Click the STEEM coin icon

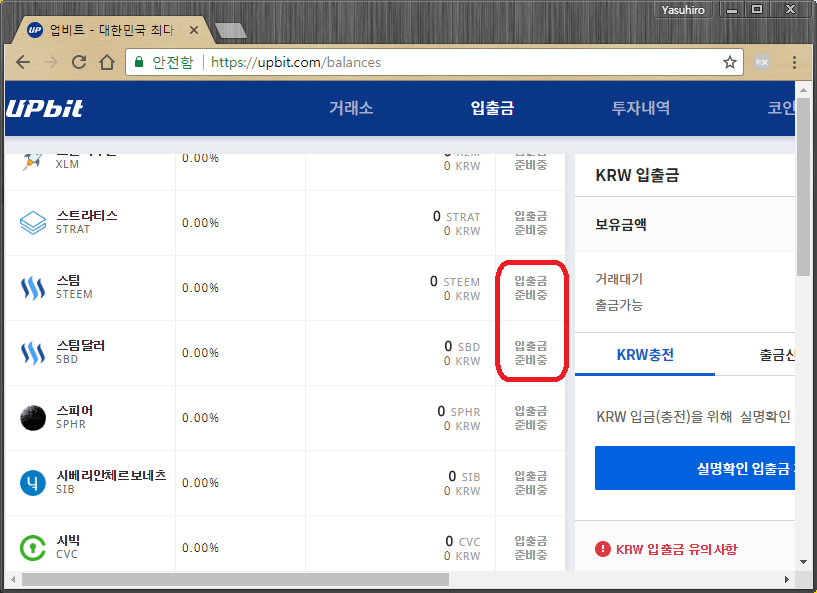pyautogui.click(x=33, y=288)
